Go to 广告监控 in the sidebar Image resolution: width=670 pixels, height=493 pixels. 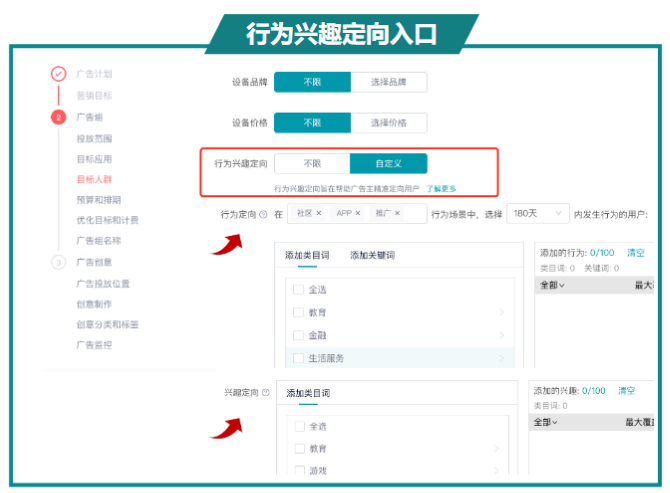94,345
